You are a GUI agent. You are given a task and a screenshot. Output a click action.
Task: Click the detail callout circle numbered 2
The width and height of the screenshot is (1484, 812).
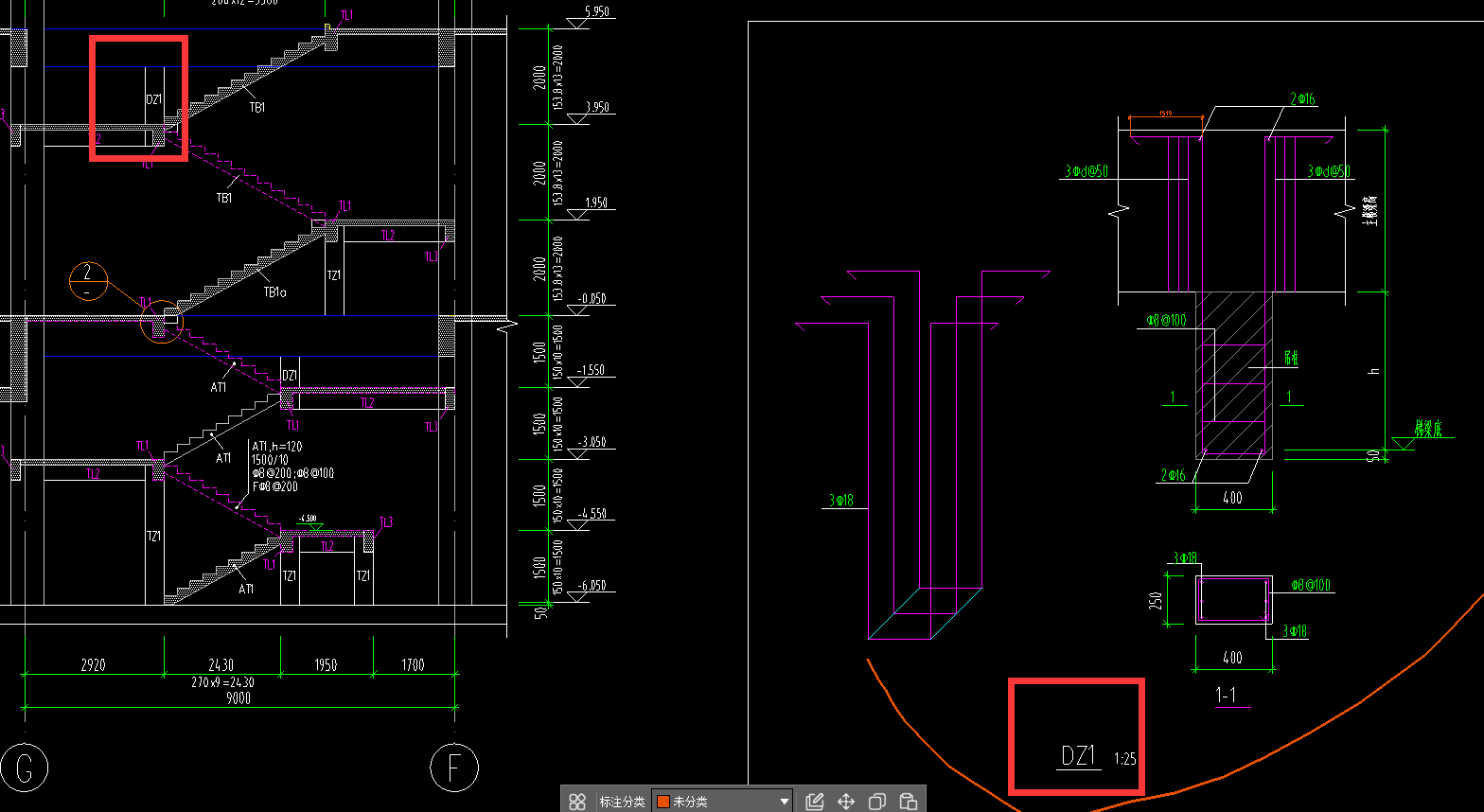(x=88, y=281)
